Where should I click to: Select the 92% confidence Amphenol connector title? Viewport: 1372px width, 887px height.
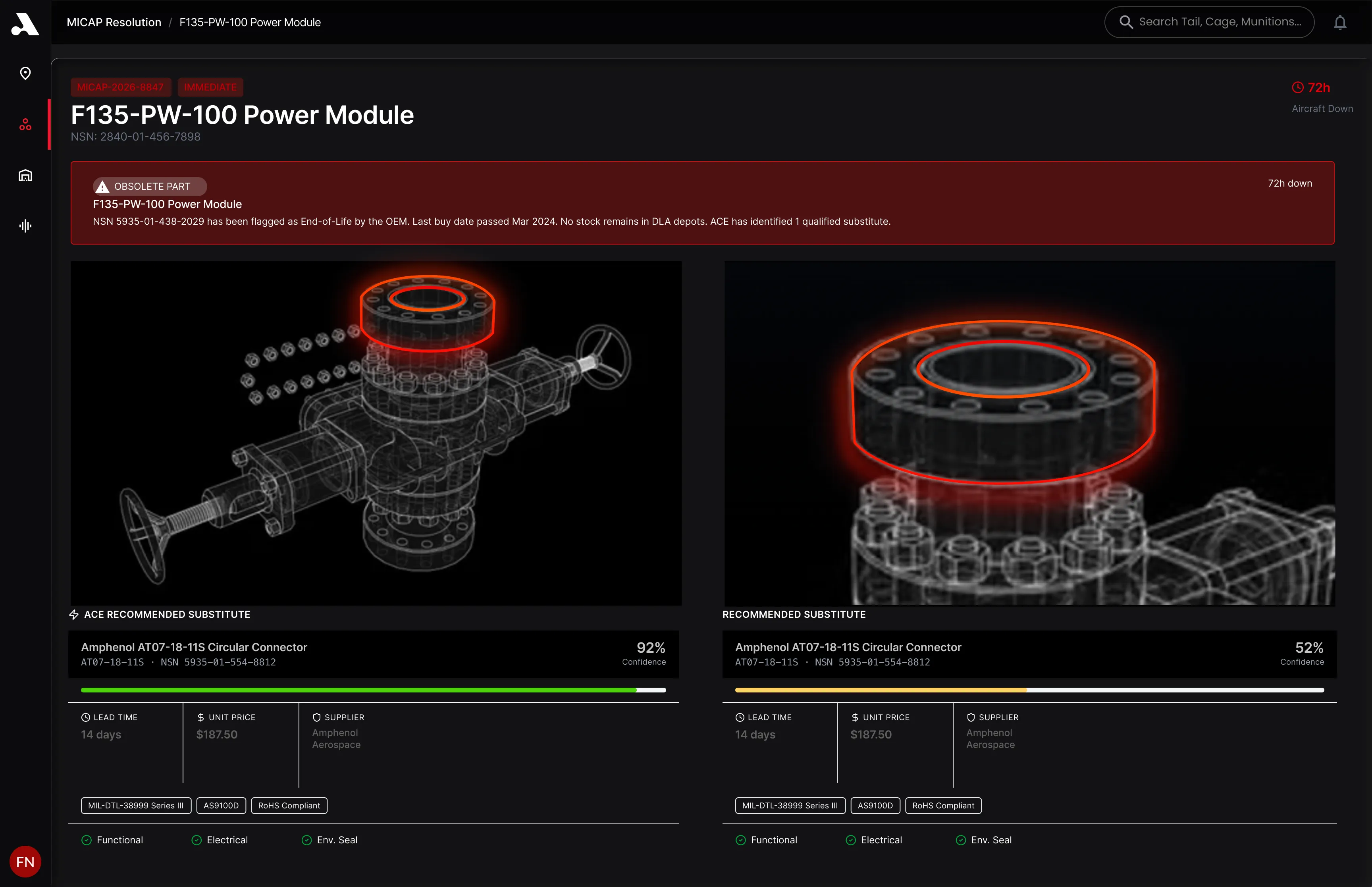click(194, 648)
